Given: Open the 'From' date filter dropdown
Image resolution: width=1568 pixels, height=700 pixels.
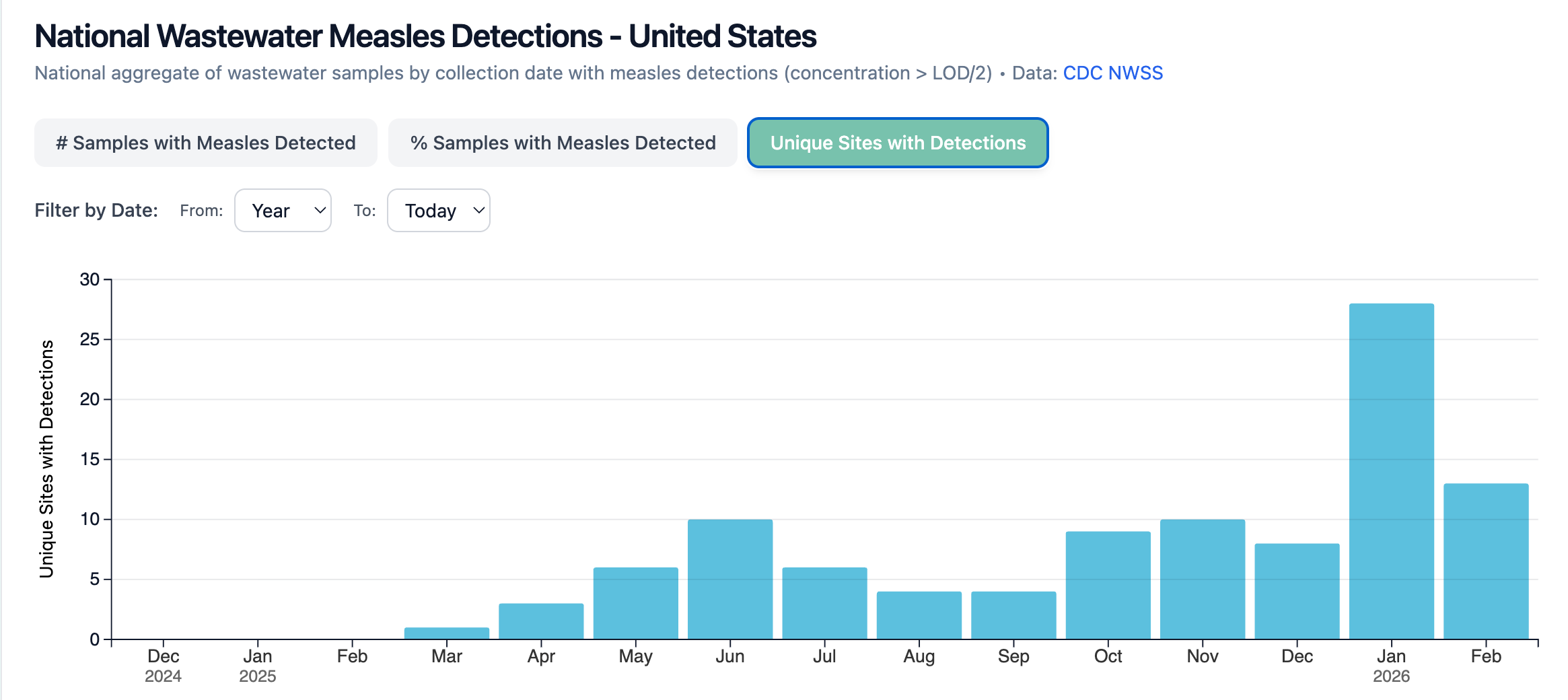Looking at the screenshot, I should (283, 210).
